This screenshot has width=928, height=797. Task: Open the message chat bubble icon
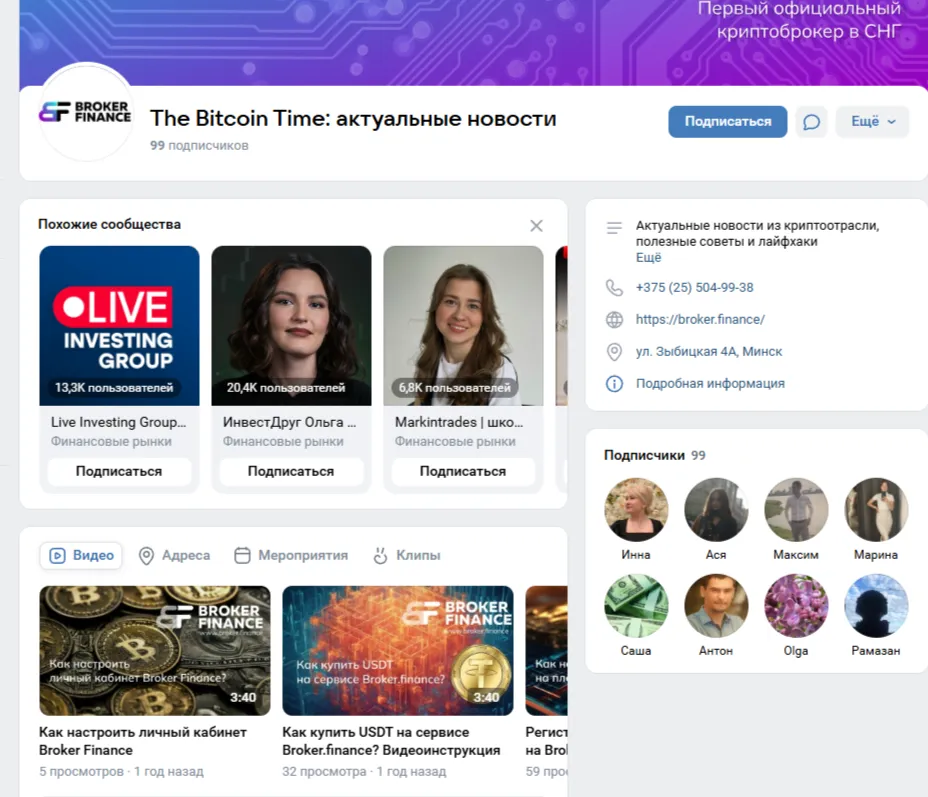point(811,122)
